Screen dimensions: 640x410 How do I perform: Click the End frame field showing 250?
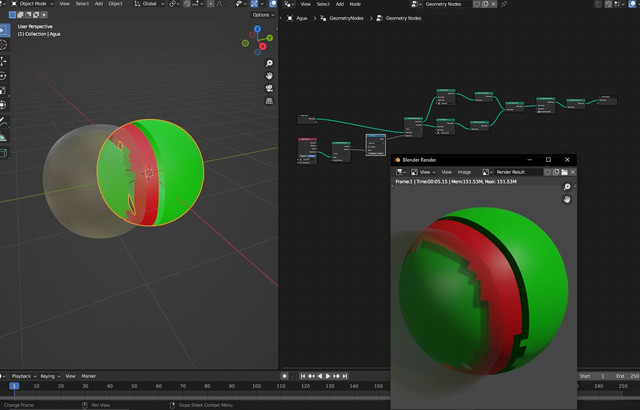point(627,376)
